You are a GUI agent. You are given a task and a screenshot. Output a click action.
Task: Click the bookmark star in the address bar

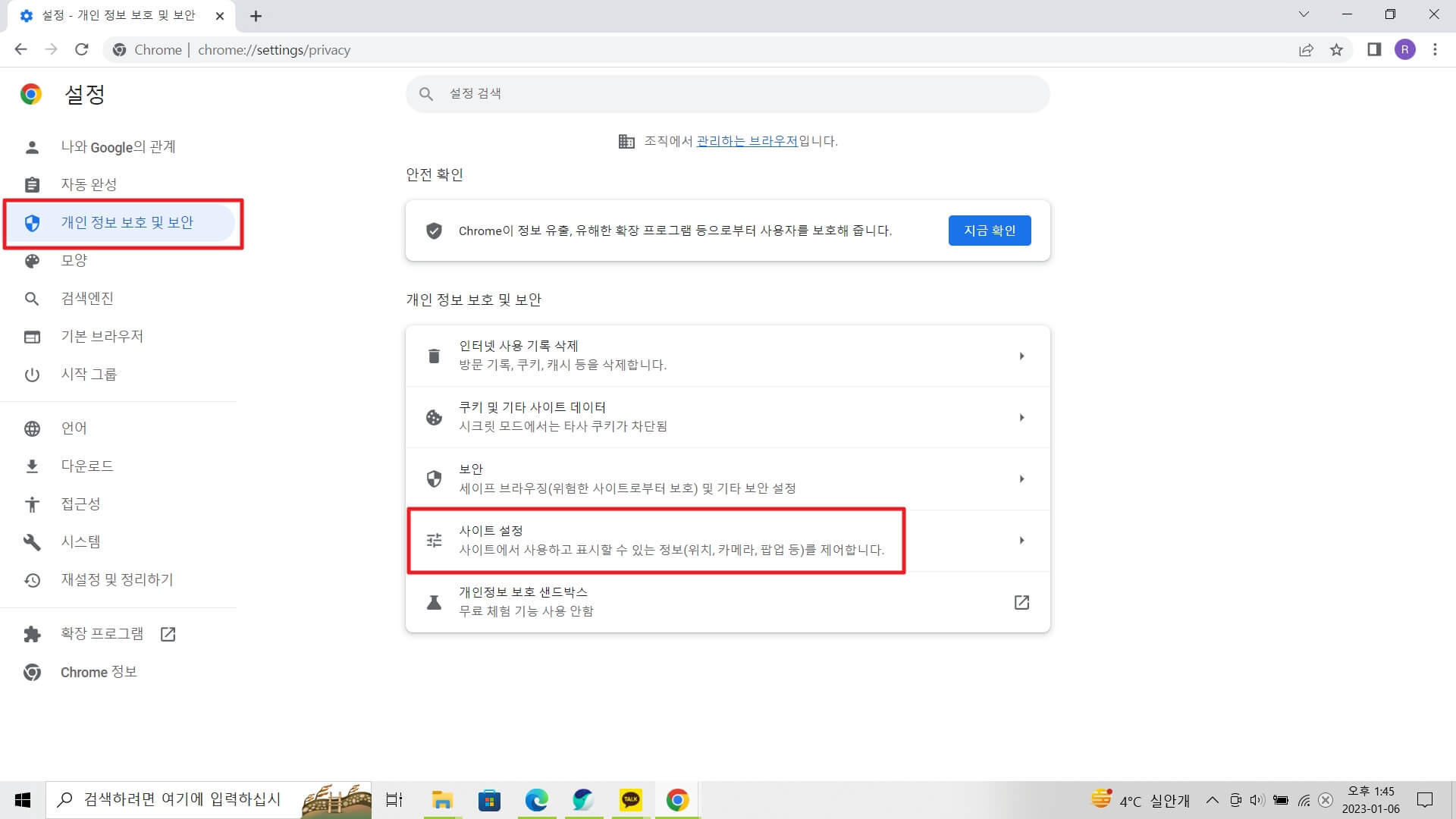[1337, 49]
